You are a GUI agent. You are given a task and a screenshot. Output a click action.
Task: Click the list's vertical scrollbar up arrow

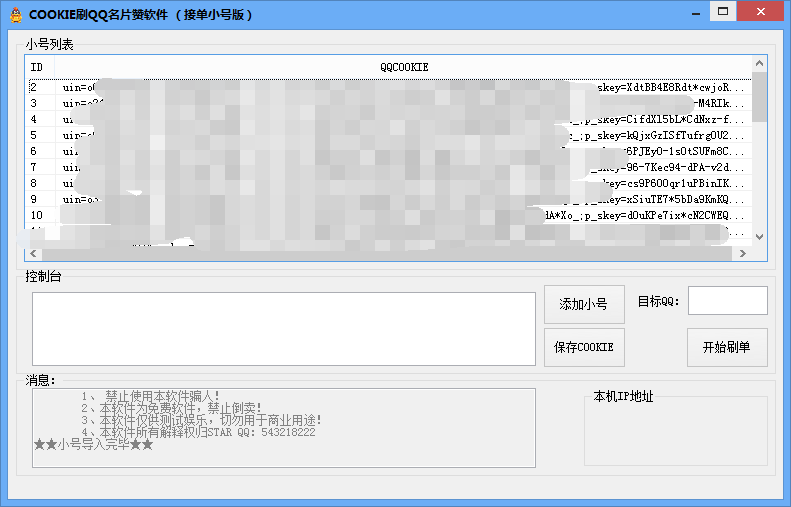point(759,64)
